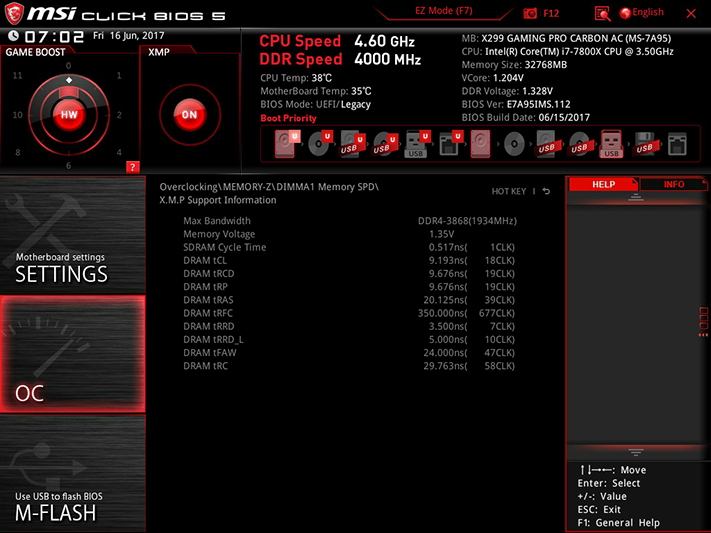Click the X.M.P Support Information heading
Viewport: 711px width, 533px height.
(218, 200)
